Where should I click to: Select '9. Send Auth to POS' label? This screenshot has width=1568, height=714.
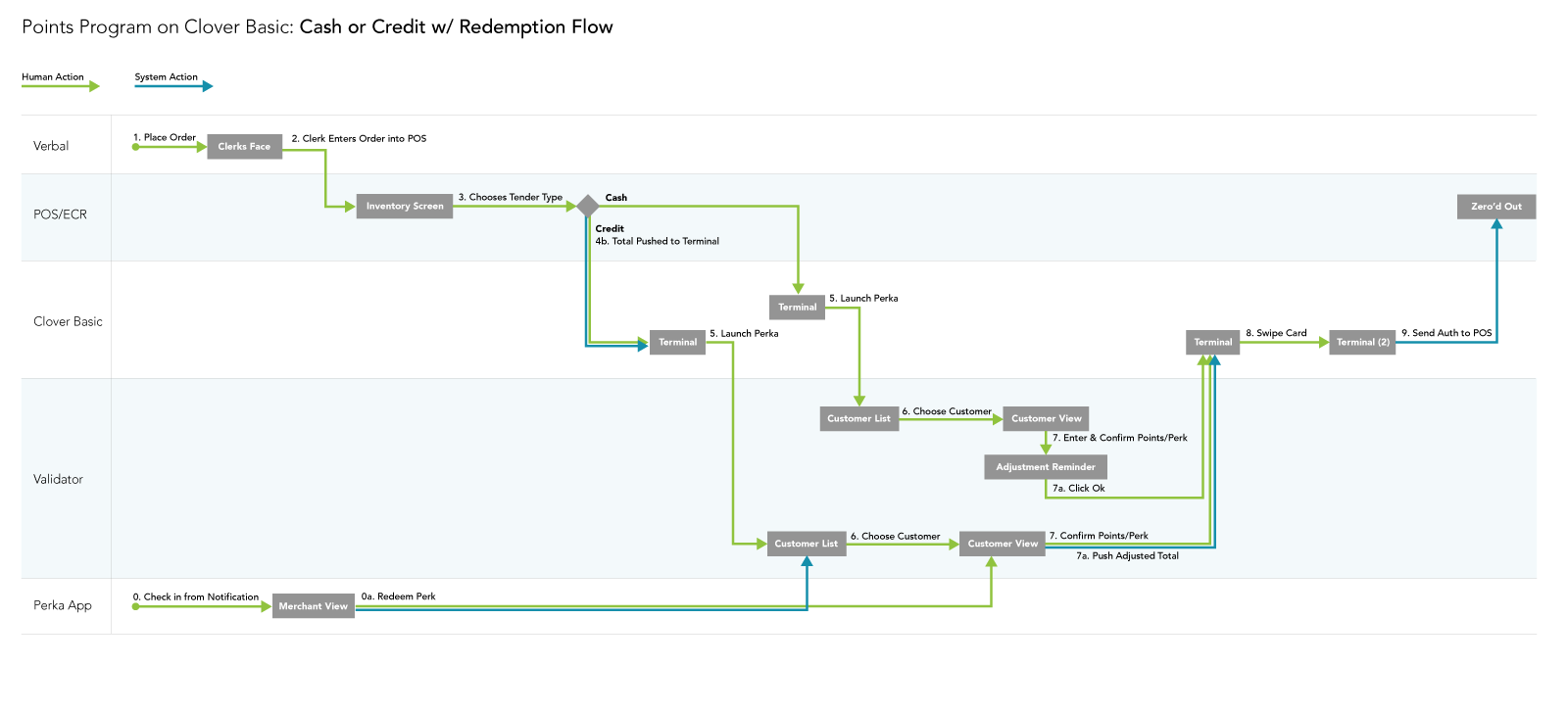click(x=1446, y=333)
